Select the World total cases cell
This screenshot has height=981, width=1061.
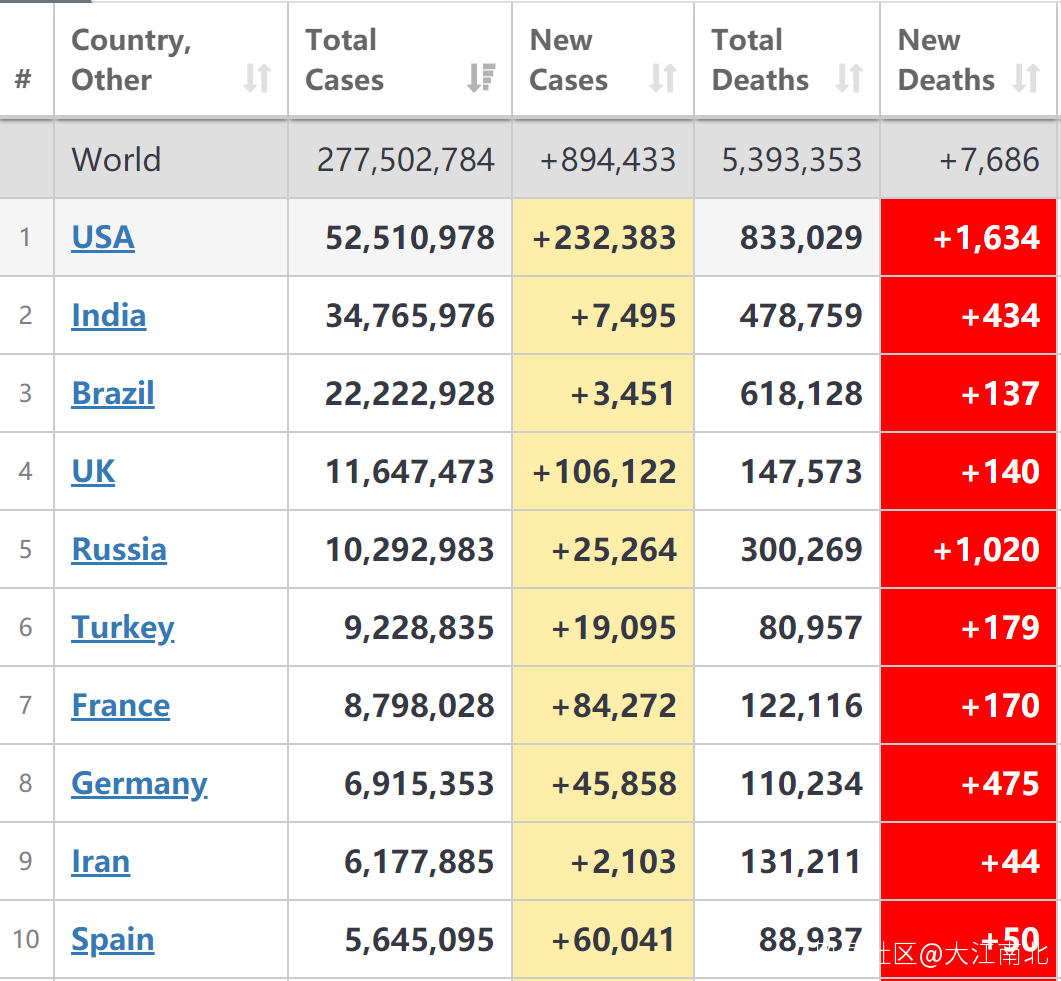(x=405, y=160)
